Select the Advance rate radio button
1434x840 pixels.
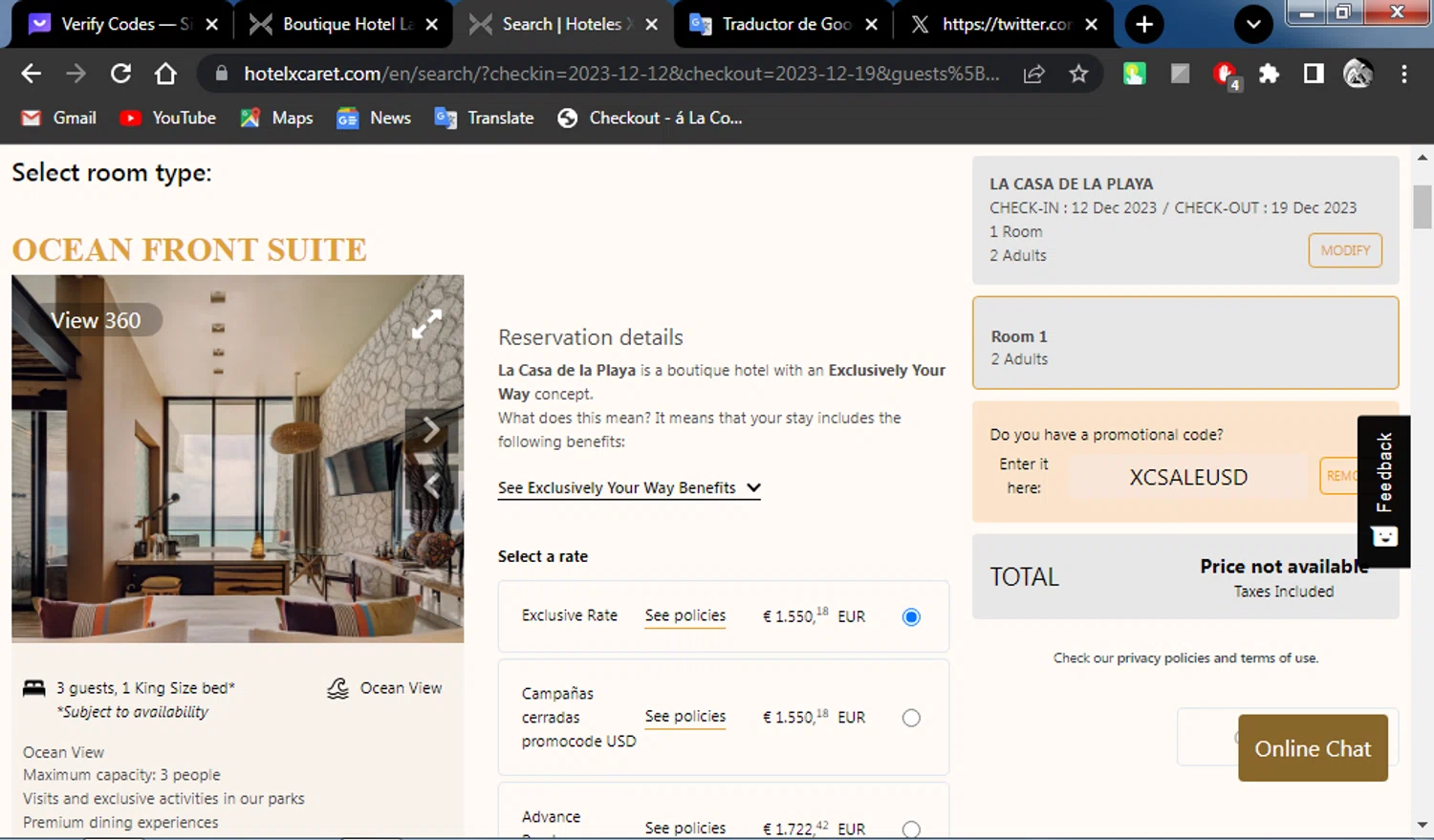[x=911, y=829]
